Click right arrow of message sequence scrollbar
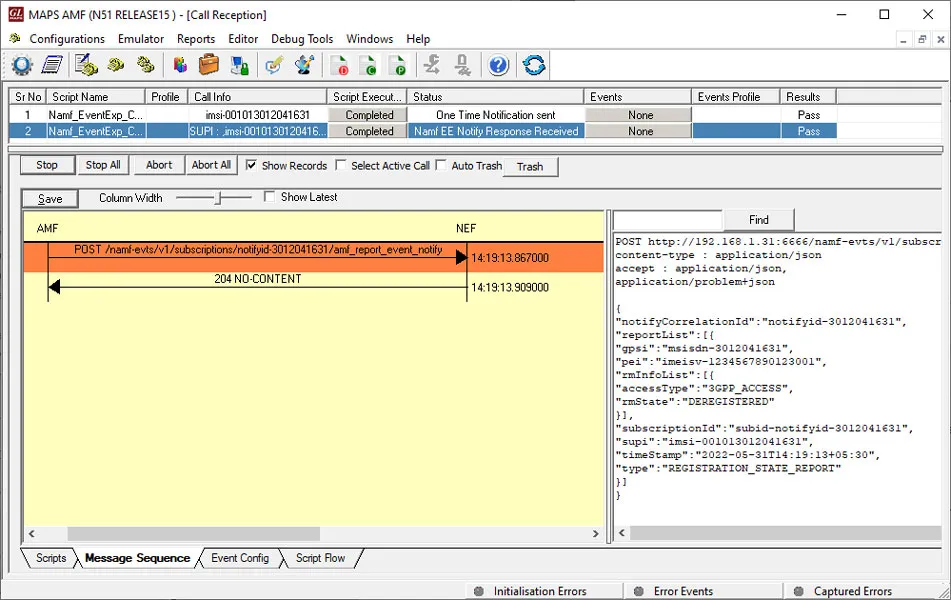951x600 pixels. click(596, 534)
